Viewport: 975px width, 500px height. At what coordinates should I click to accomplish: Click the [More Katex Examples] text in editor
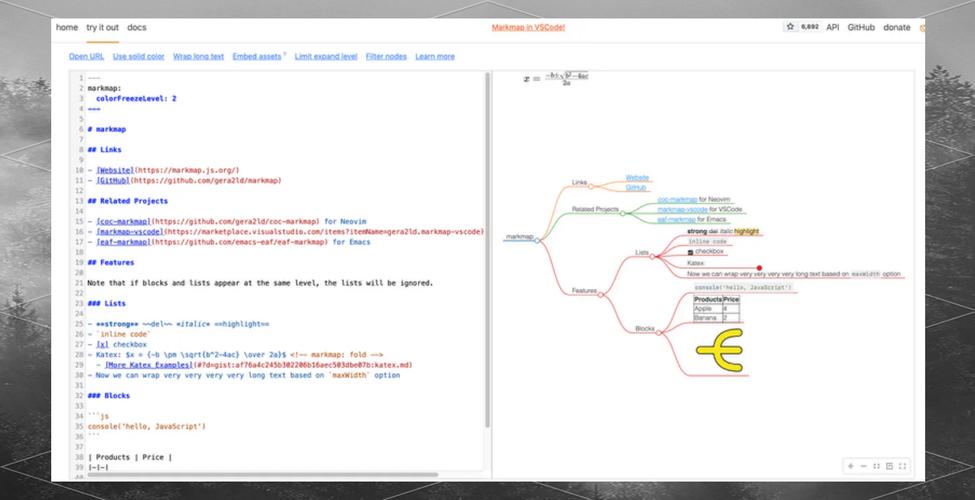[x=148, y=365]
